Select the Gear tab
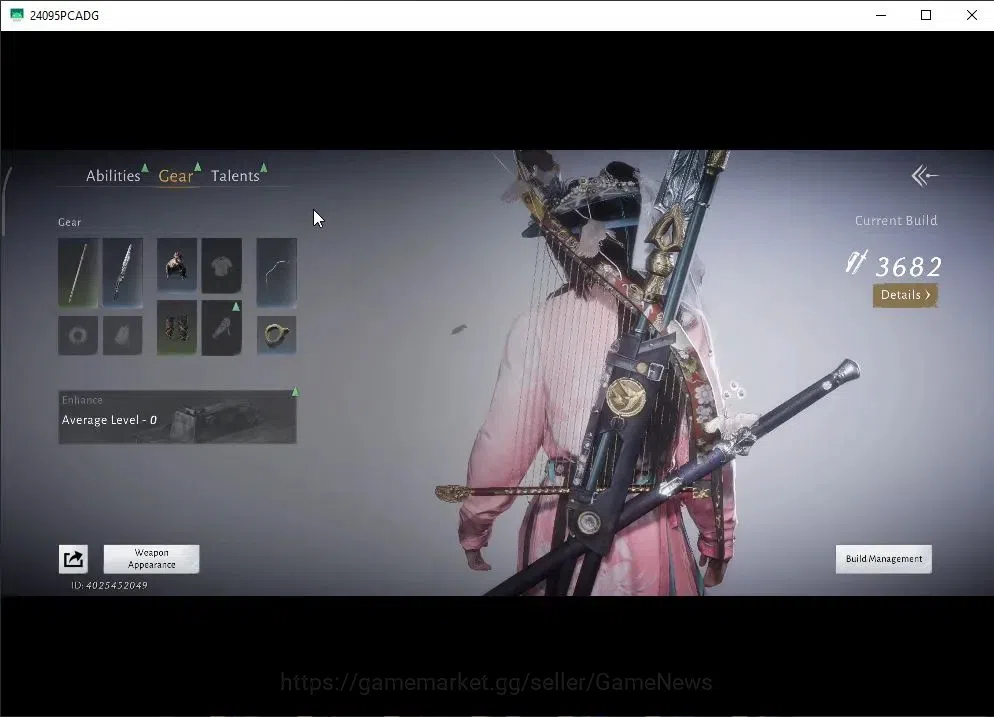 point(176,176)
